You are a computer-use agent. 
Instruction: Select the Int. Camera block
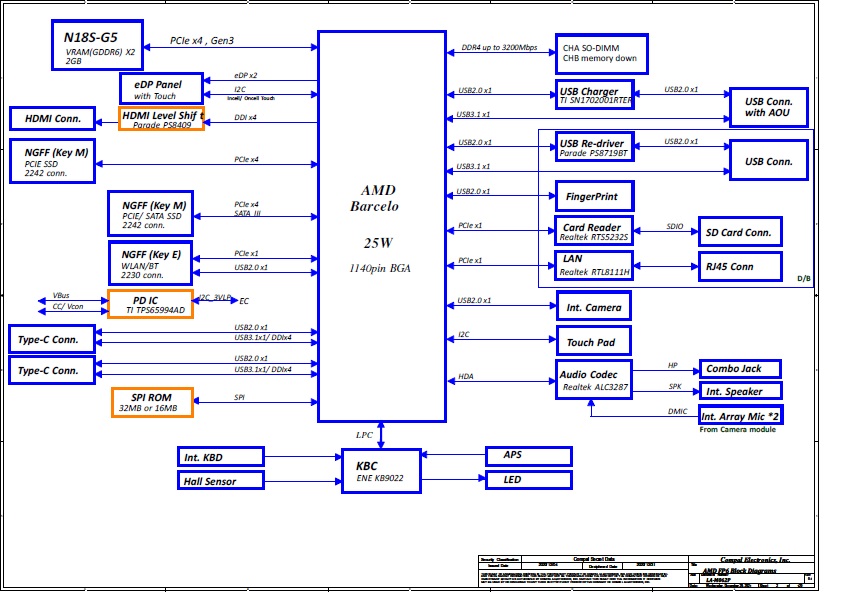tap(594, 306)
